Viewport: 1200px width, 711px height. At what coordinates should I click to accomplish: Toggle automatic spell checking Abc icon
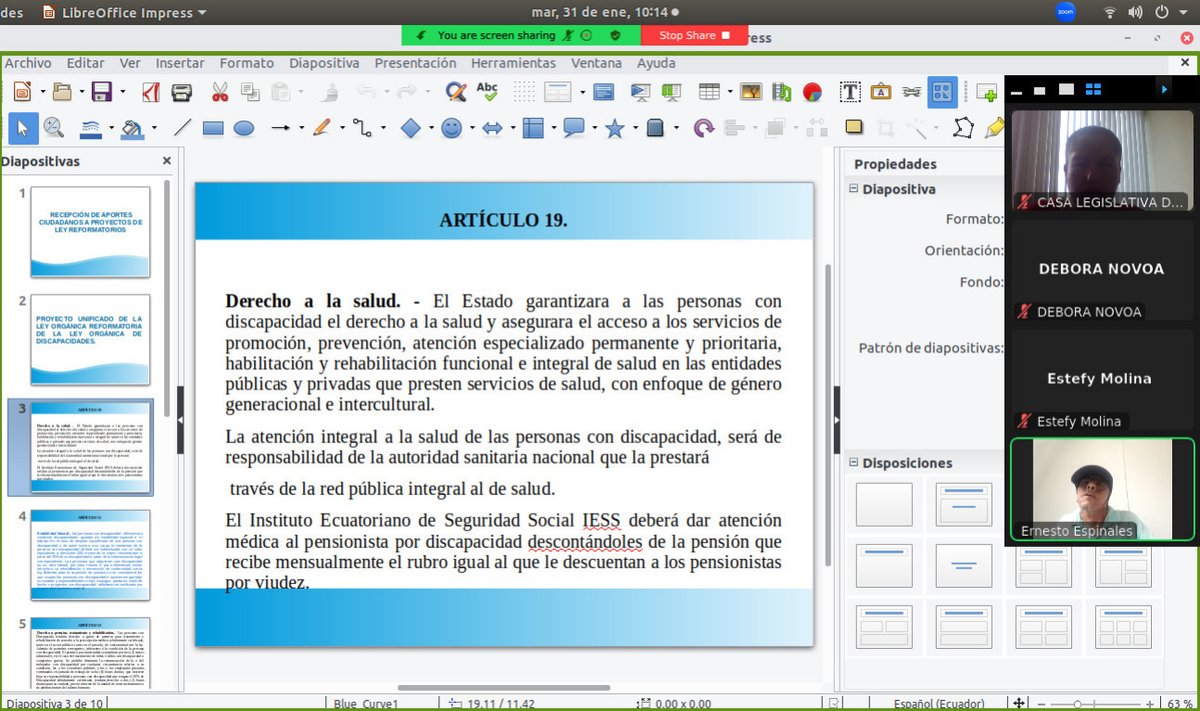[487, 92]
